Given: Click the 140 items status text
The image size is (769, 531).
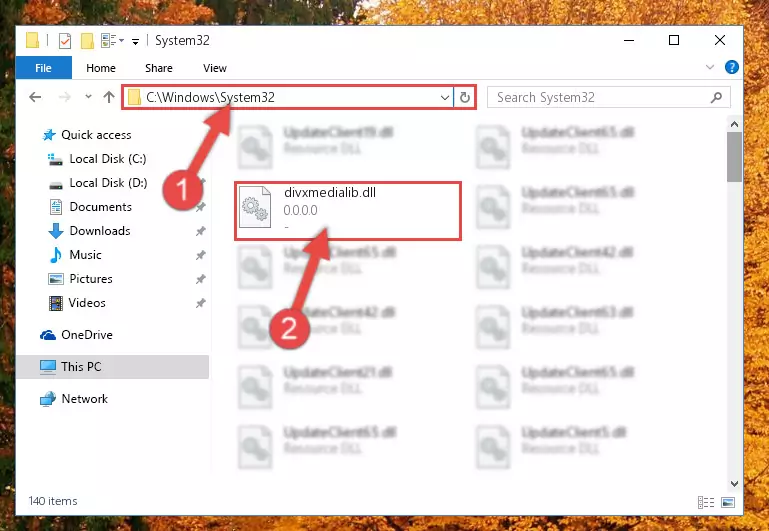Looking at the screenshot, I should click(x=53, y=501).
